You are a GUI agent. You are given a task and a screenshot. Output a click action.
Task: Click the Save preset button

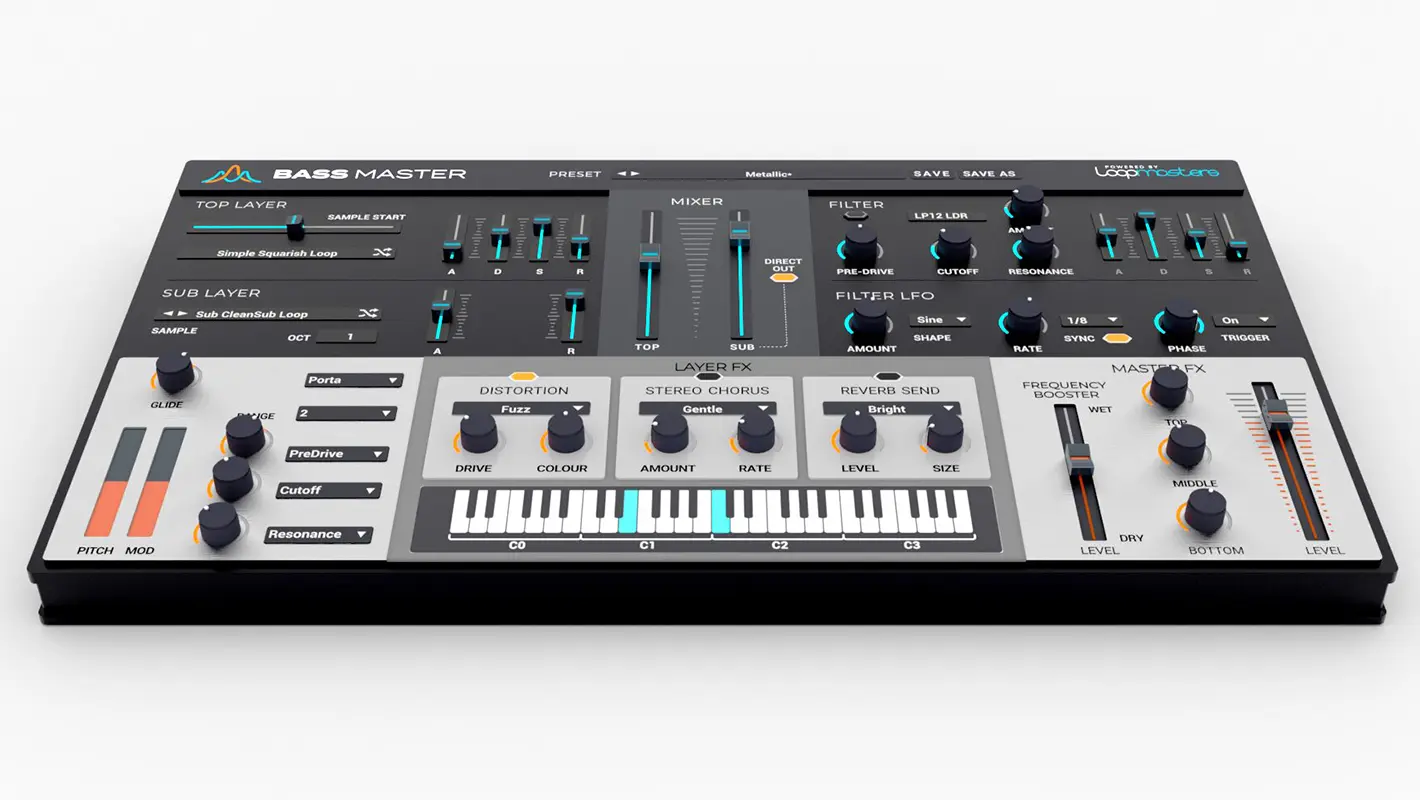point(931,174)
